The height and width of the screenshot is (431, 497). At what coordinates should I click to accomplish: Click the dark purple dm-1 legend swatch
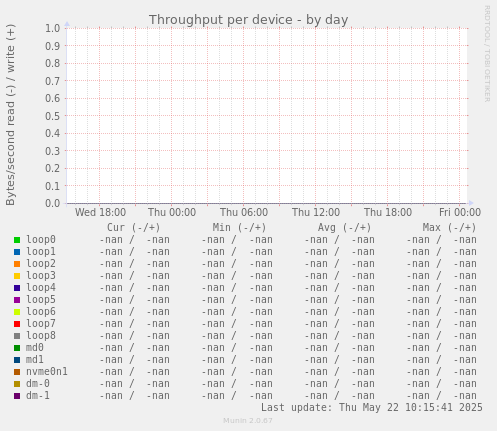coord(17,396)
